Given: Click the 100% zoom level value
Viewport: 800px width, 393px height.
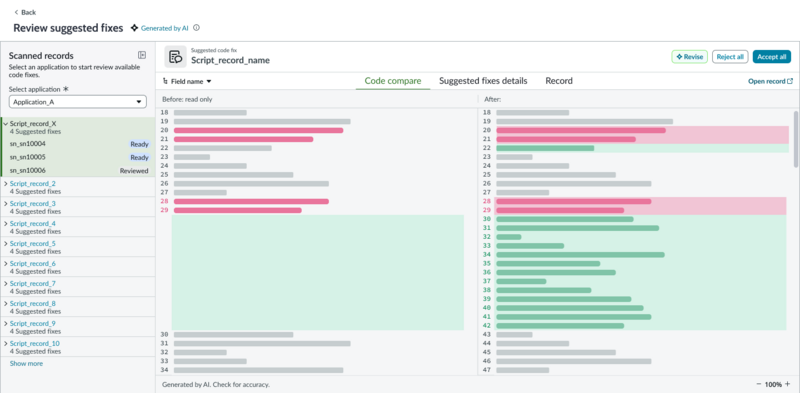Looking at the screenshot, I should pyautogui.click(x=773, y=384).
